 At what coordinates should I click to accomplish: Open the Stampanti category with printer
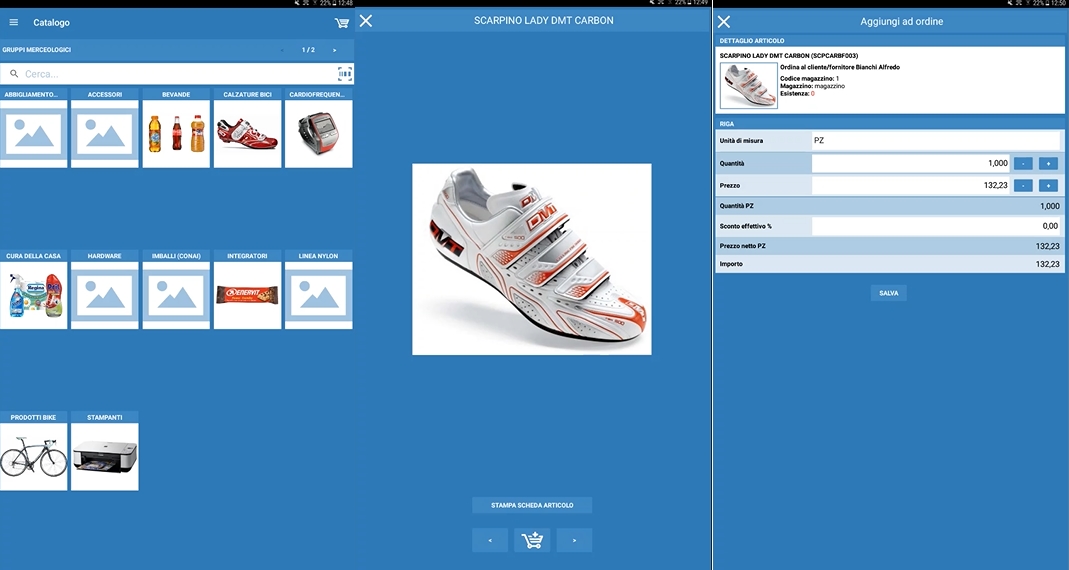pyautogui.click(x=104, y=451)
